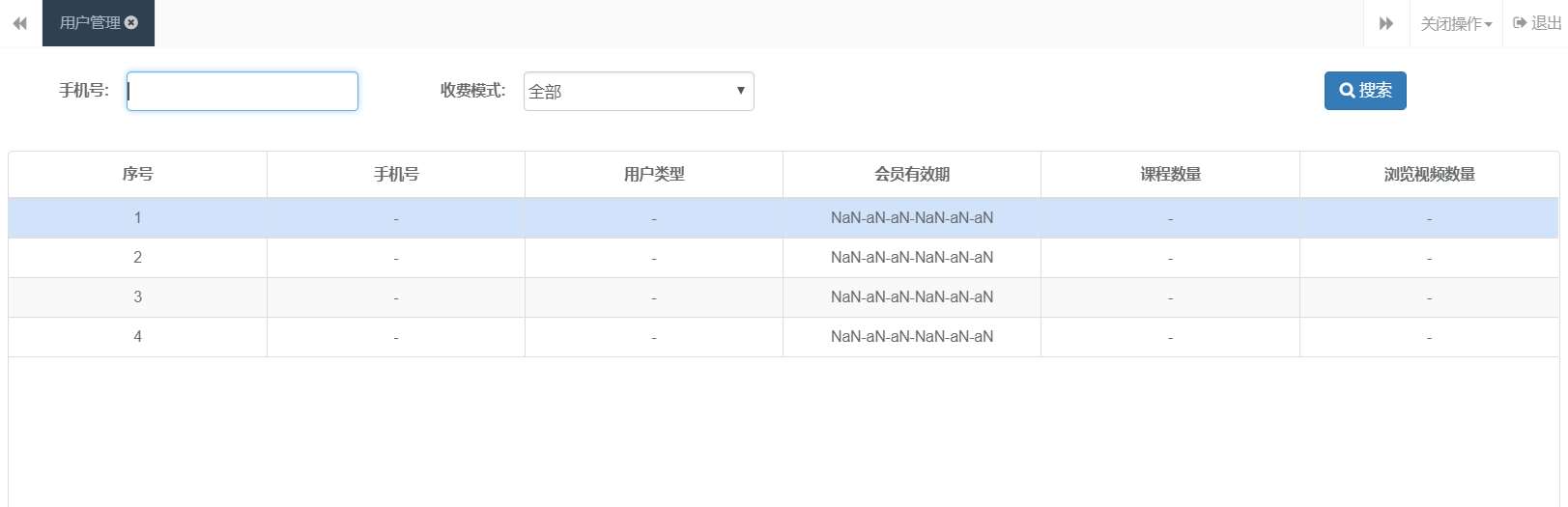Viewport: 1568px width, 507px height.
Task: Select table row number 2
Action: click(x=784, y=258)
